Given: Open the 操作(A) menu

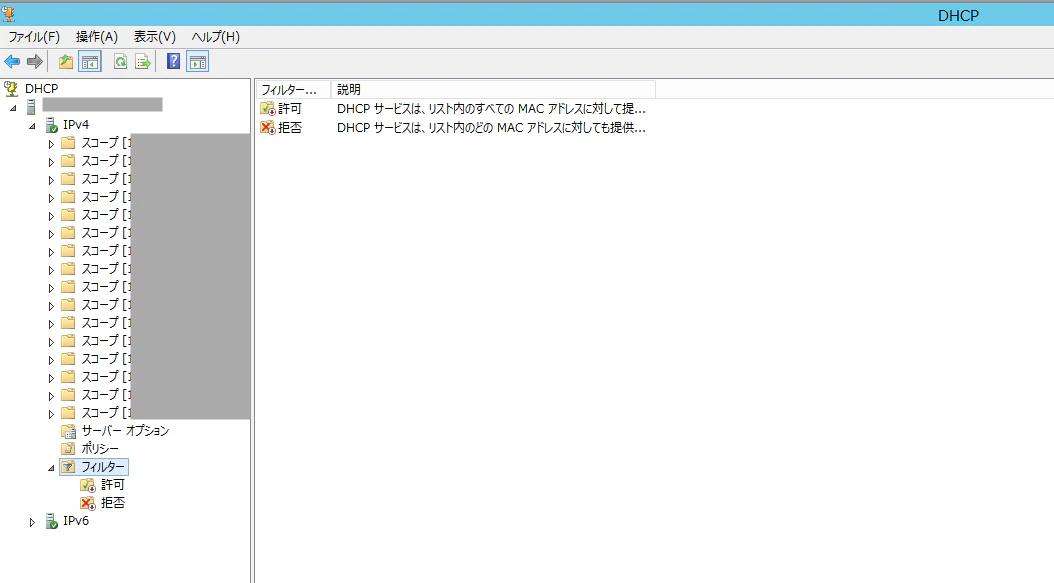Looking at the screenshot, I should click(x=97, y=37).
